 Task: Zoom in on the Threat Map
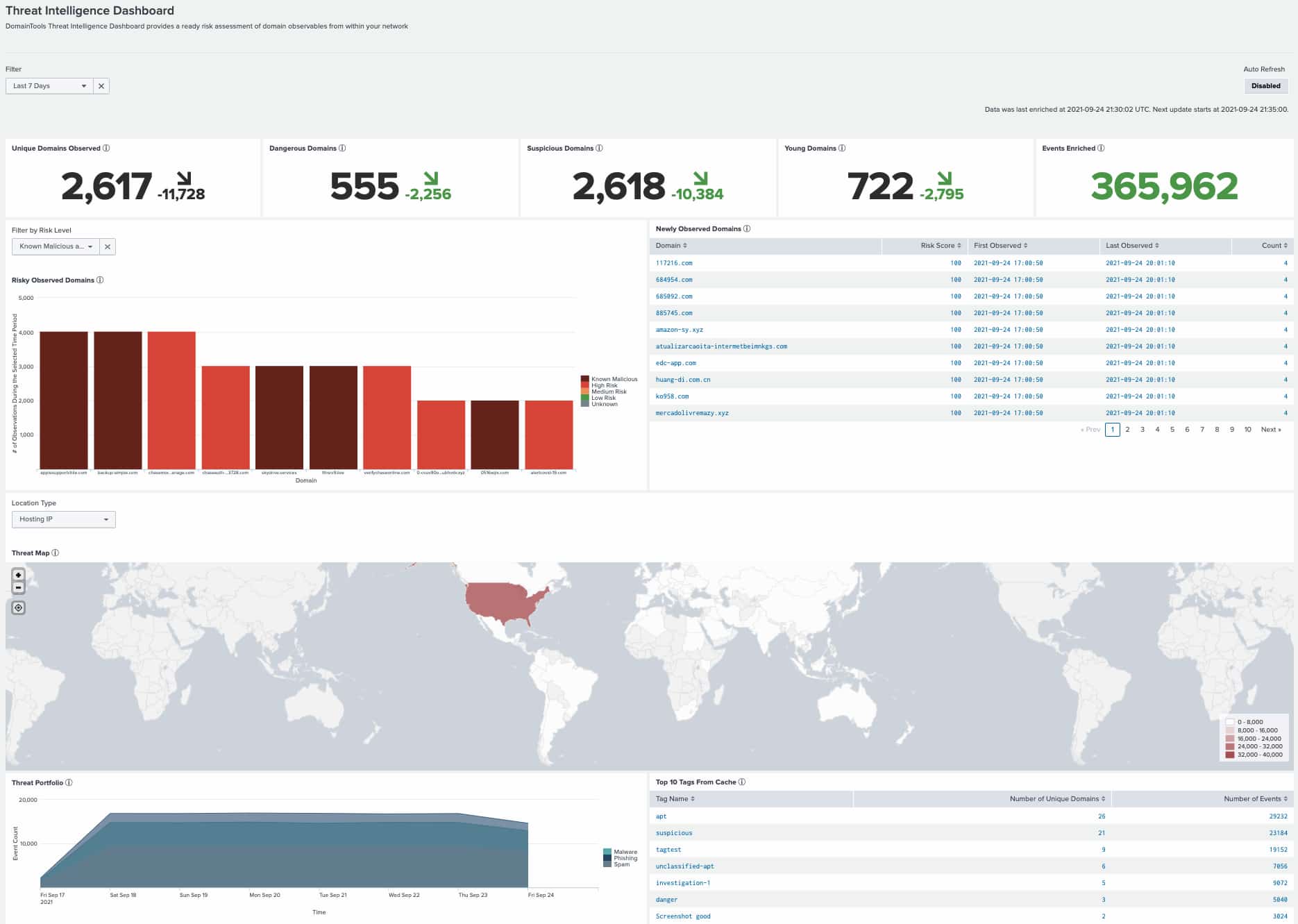(19, 575)
